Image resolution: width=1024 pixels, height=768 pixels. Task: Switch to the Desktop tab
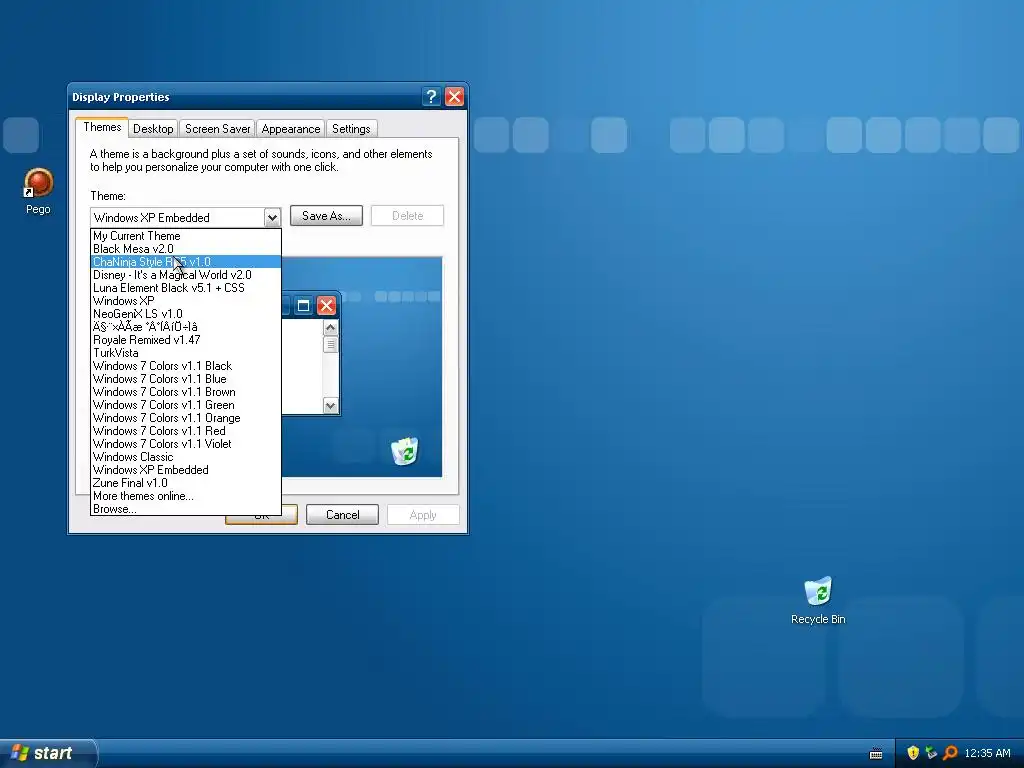tap(153, 129)
